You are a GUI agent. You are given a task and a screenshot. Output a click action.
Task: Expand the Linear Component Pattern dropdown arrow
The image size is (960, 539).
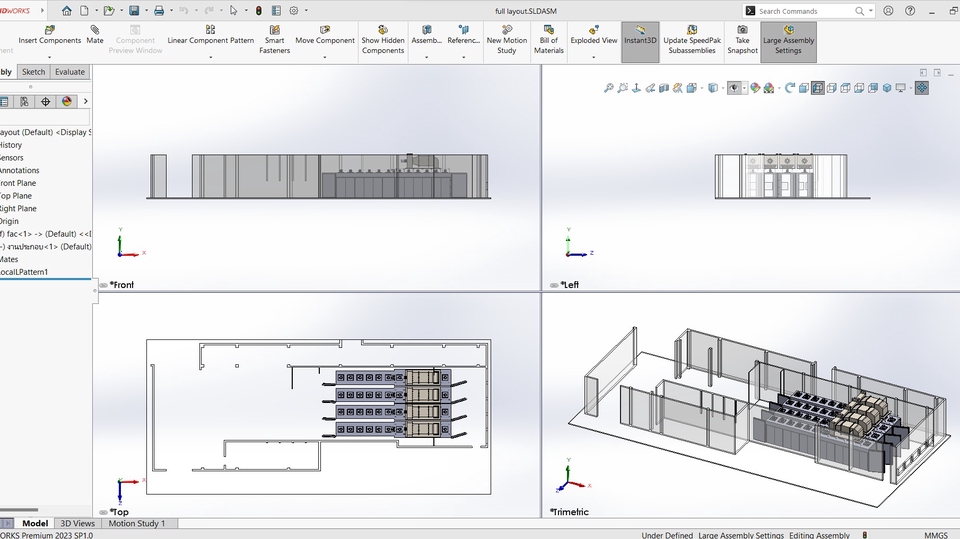point(210,57)
